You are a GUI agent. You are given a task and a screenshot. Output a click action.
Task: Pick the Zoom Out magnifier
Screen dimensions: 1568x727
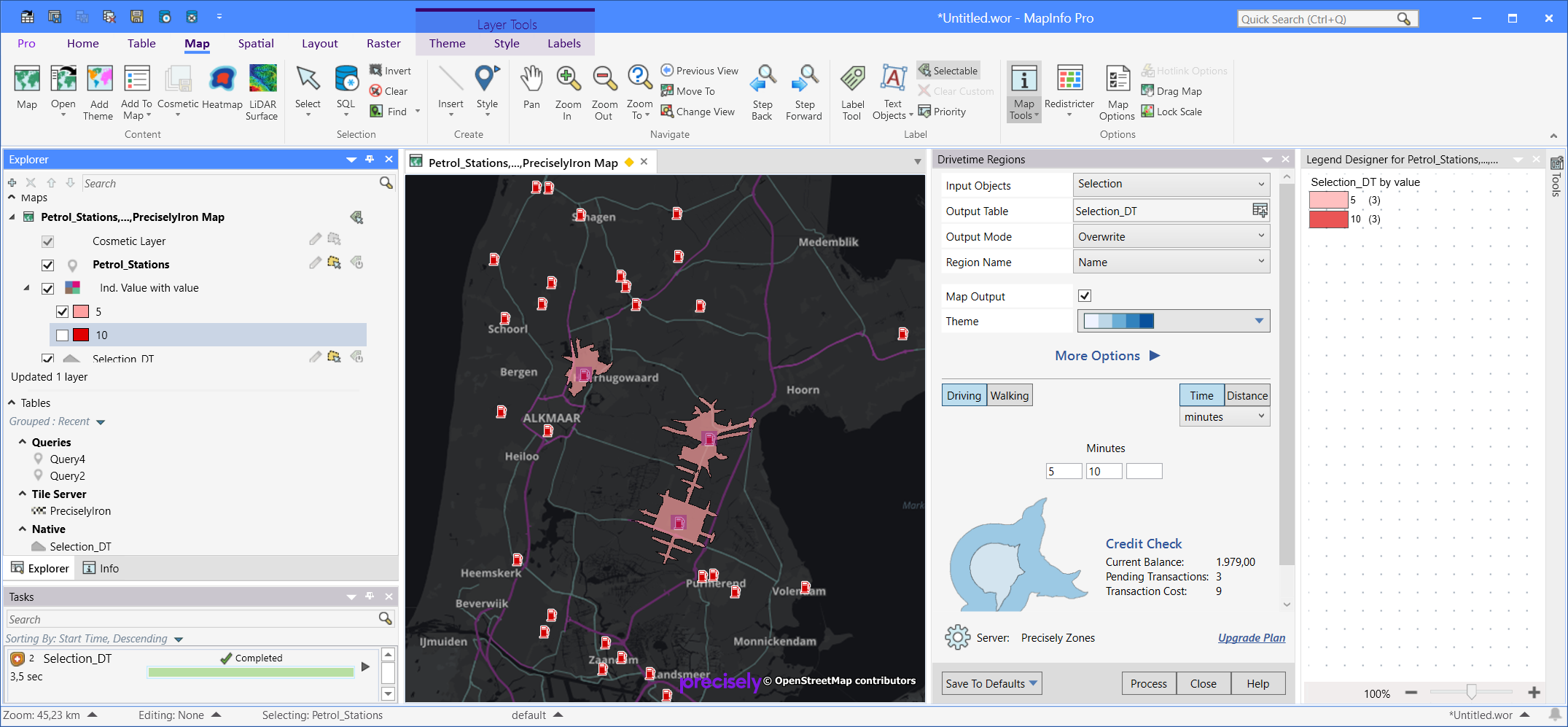pos(604,92)
